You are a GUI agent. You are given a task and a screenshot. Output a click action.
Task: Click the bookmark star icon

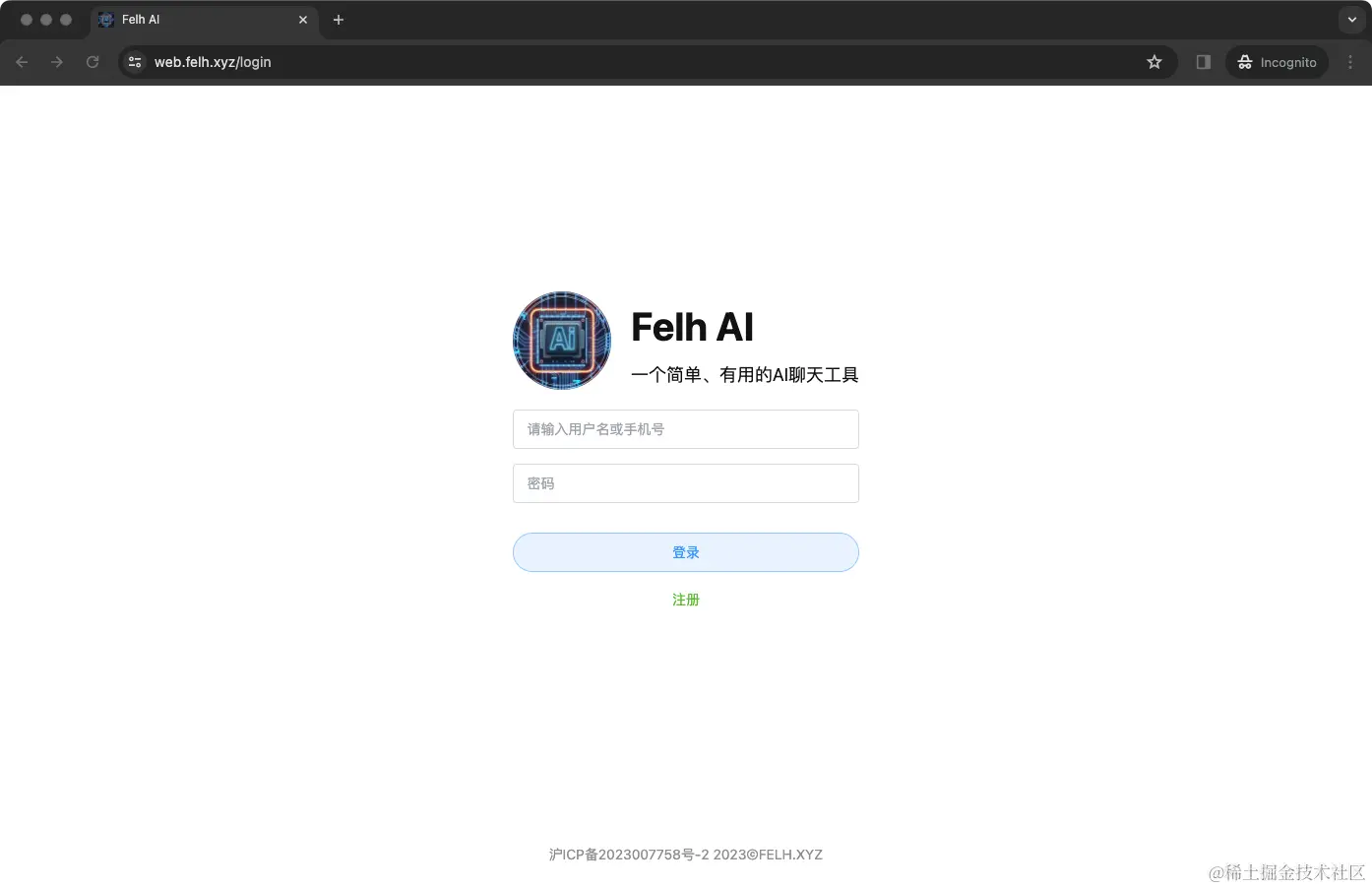click(1154, 62)
